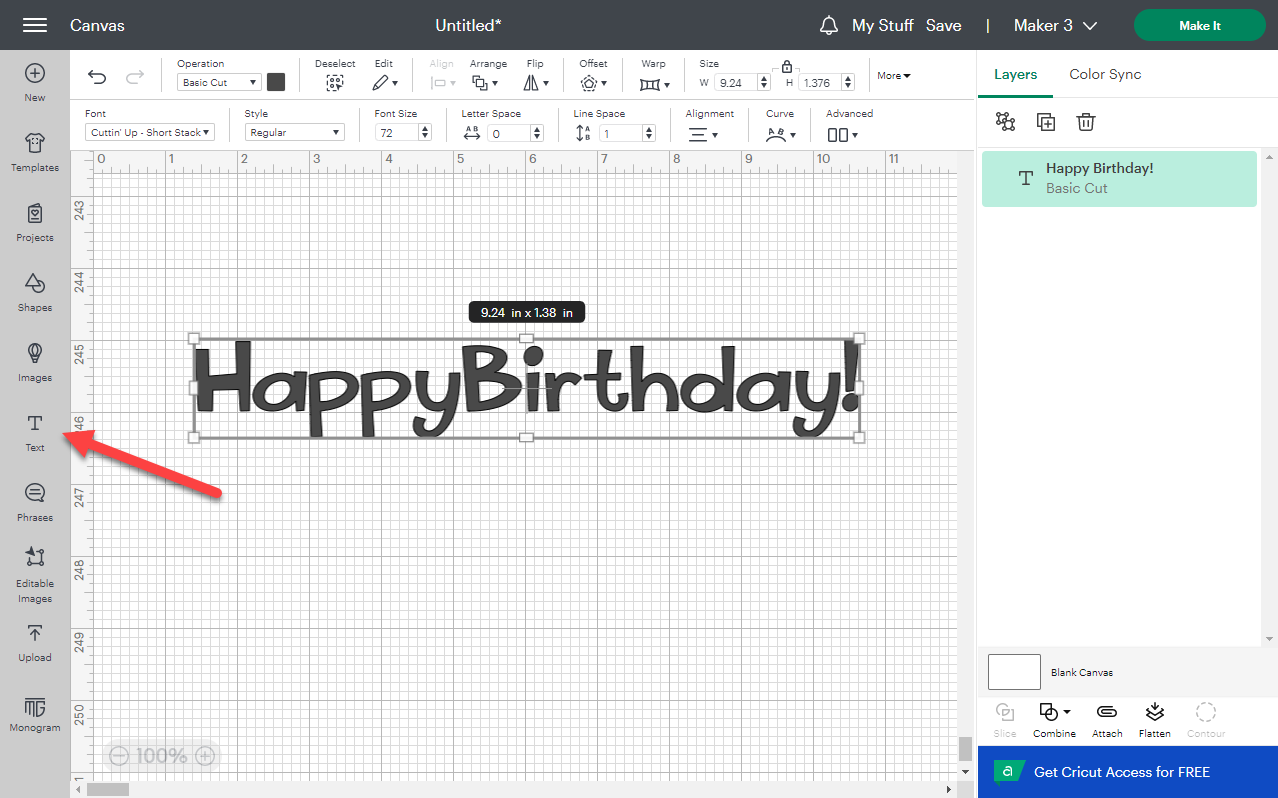Viewport: 1278px width, 798px height.
Task: Open the hamburger menu next to Canvas
Action: point(35,25)
